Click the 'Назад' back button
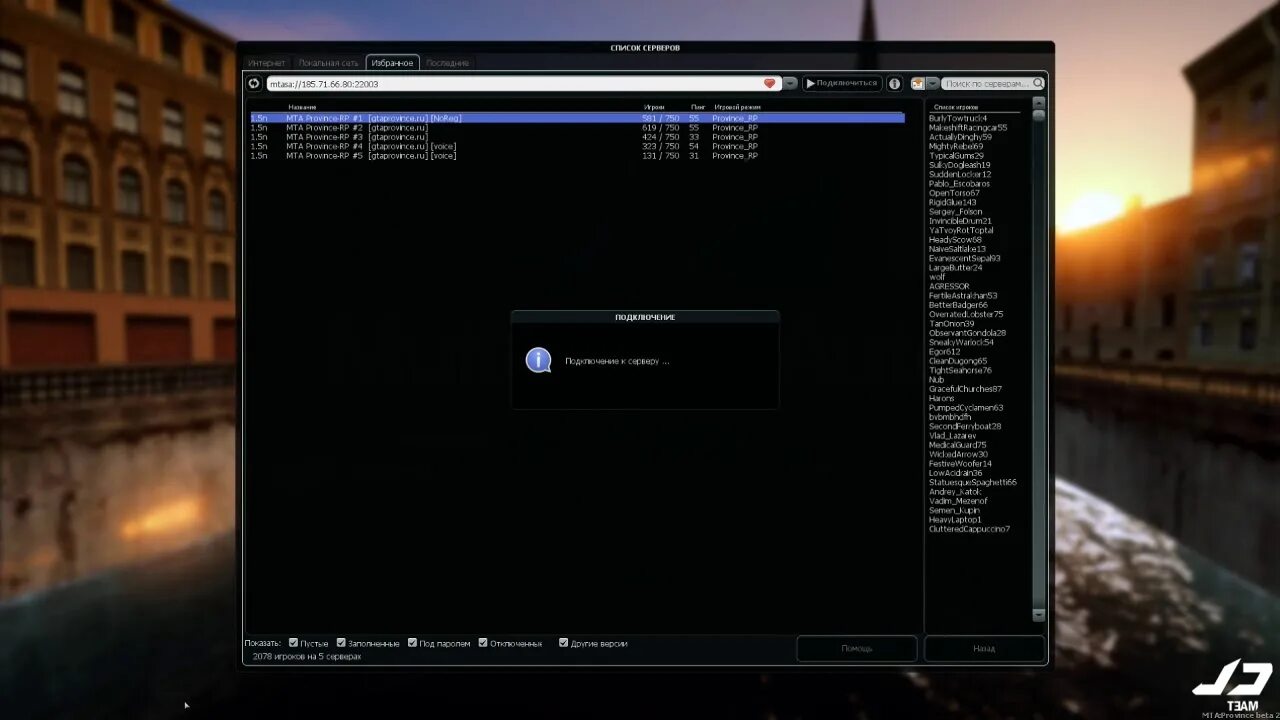 tap(984, 648)
